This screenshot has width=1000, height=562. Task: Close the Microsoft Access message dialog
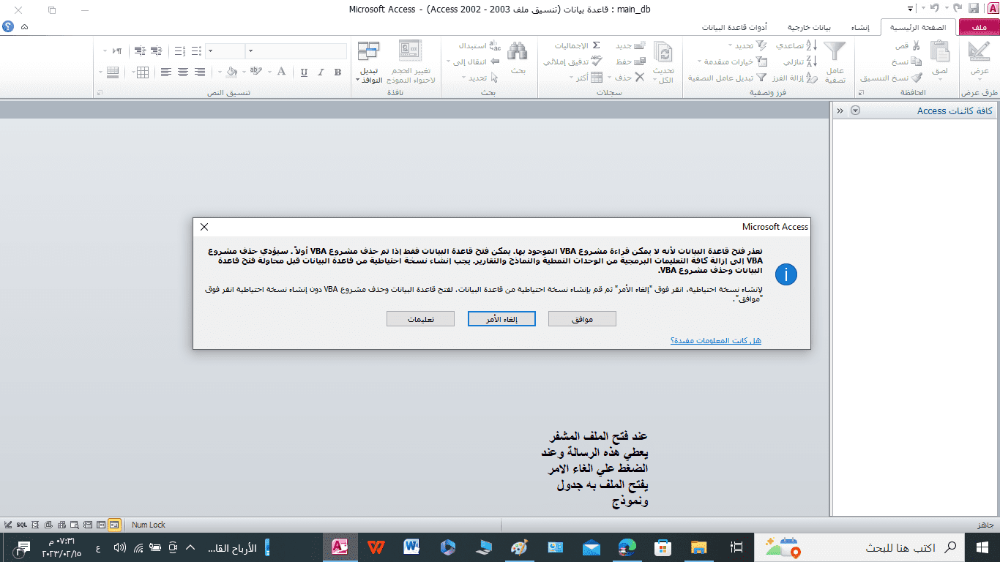pyautogui.click(x=204, y=226)
